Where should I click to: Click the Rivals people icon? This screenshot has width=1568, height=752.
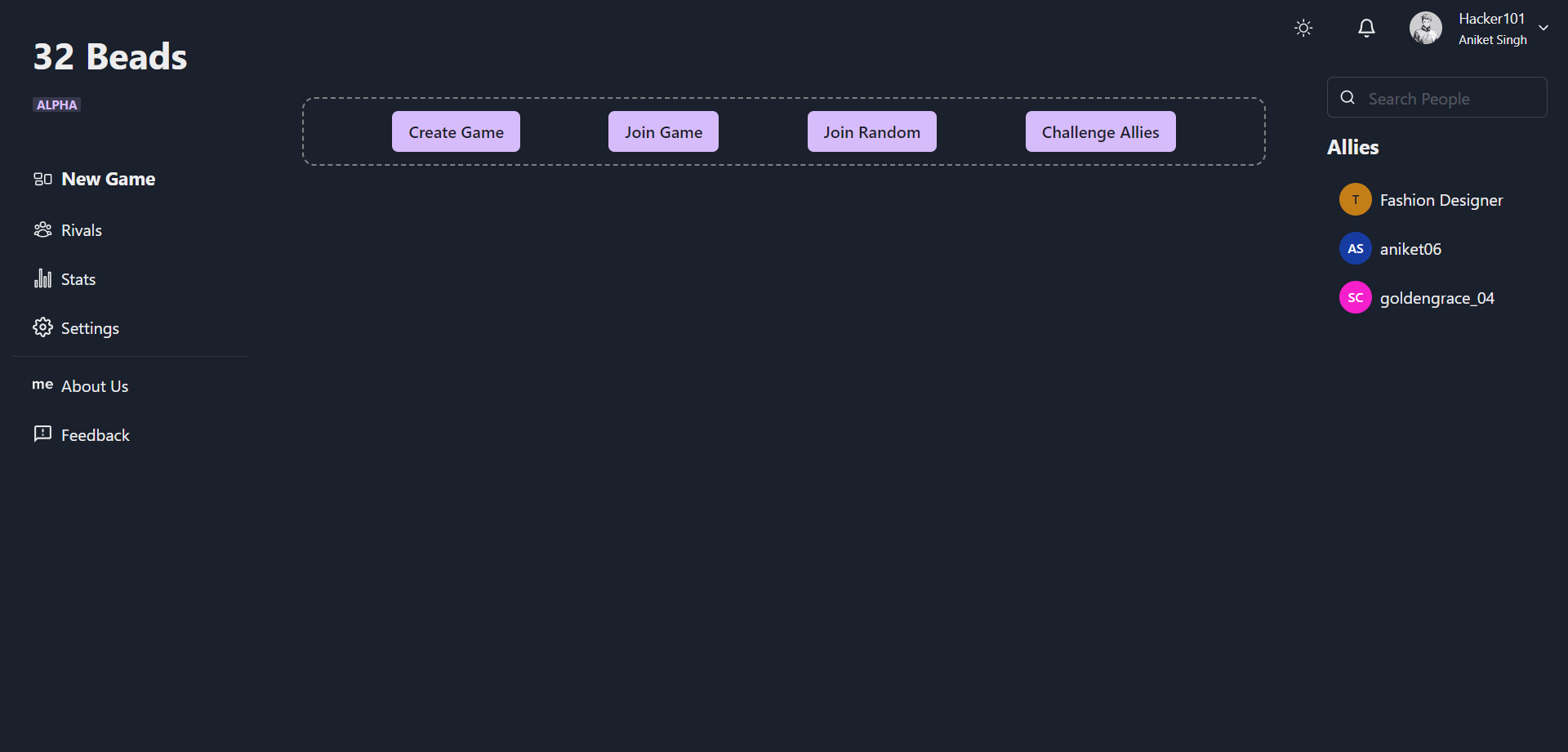coord(42,230)
